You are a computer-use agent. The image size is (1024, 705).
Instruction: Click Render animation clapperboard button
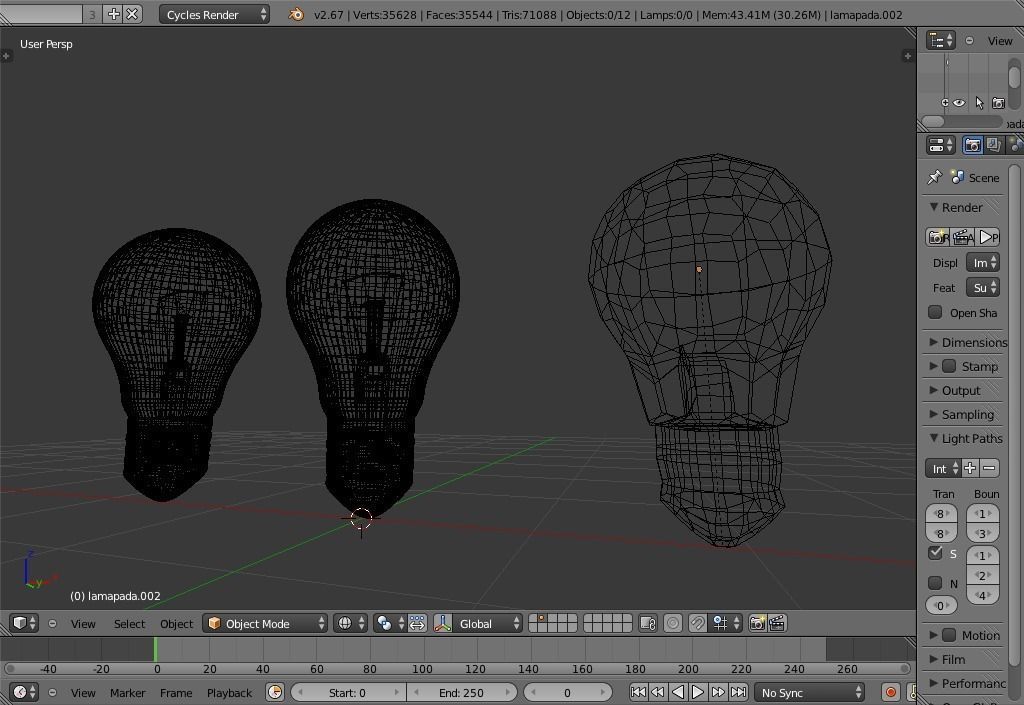point(963,237)
